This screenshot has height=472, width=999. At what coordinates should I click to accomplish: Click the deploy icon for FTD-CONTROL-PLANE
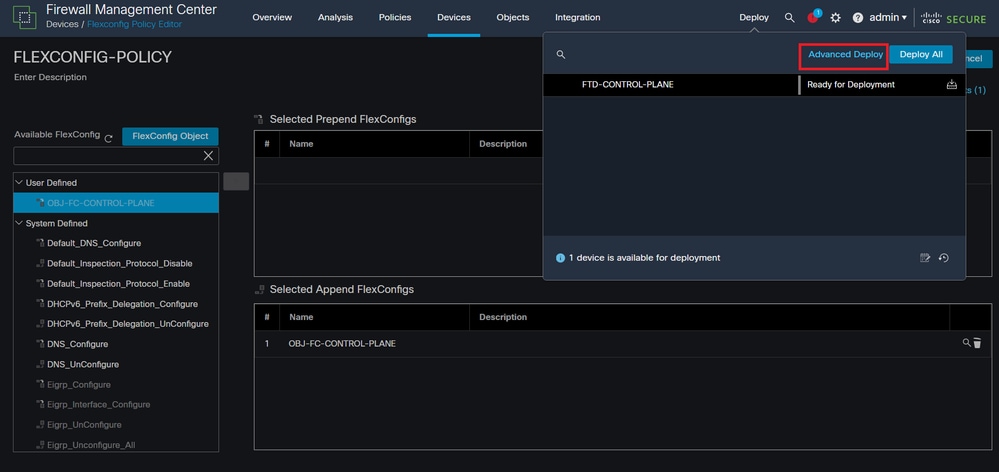point(952,85)
